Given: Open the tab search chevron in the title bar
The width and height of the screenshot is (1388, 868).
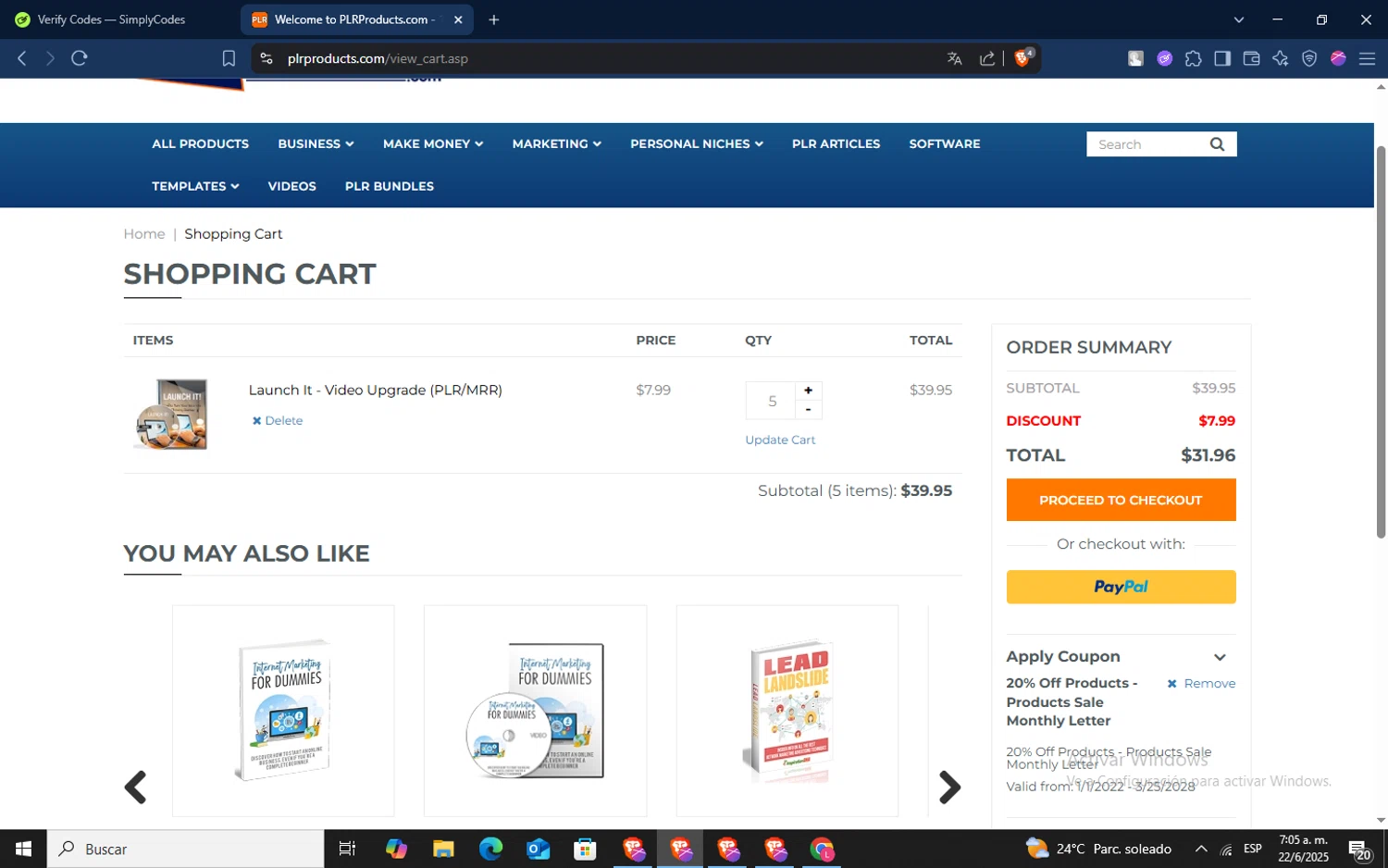Looking at the screenshot, I should click(x=1239, y=19).
